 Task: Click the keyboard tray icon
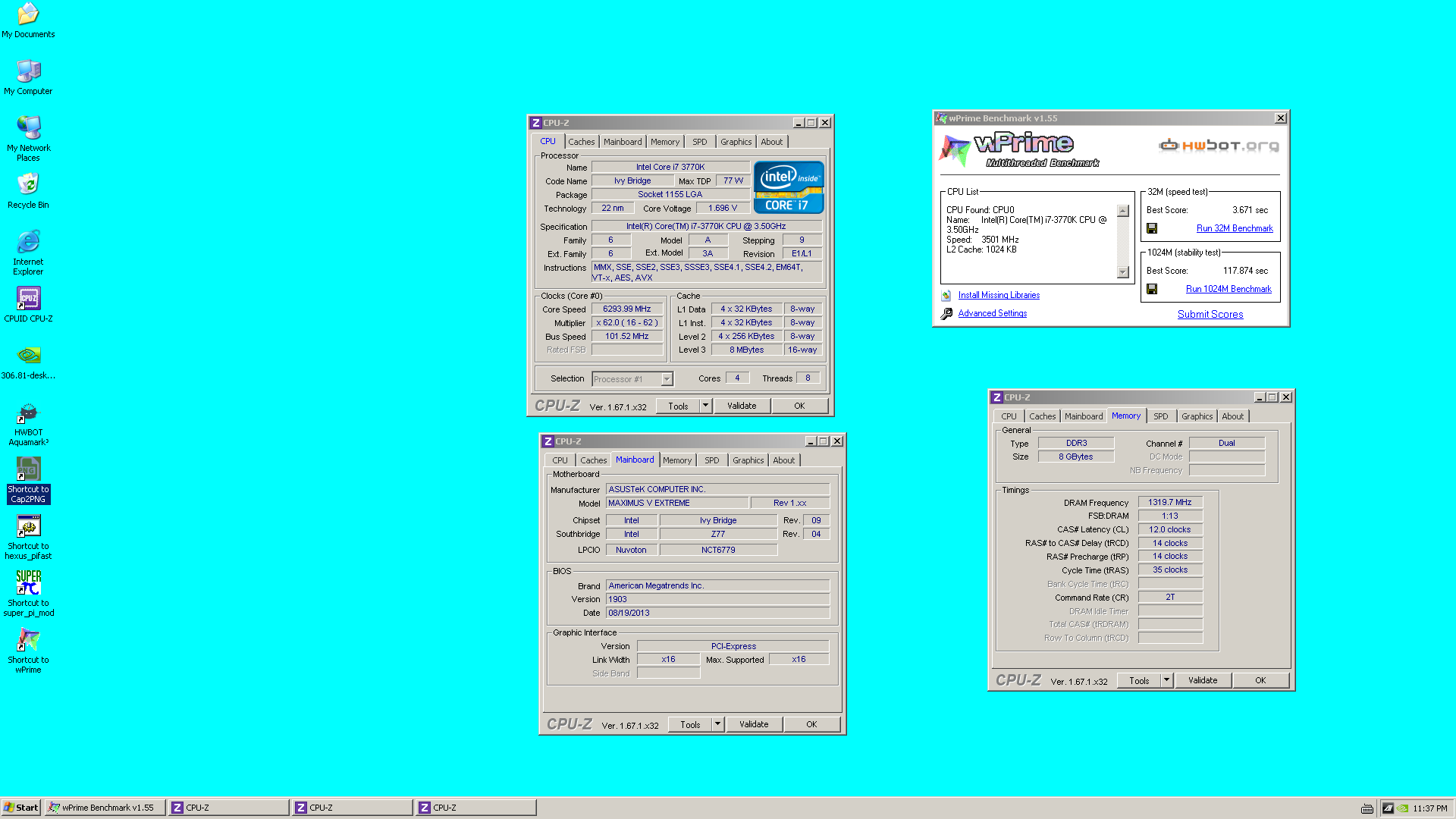[1367, 808]
